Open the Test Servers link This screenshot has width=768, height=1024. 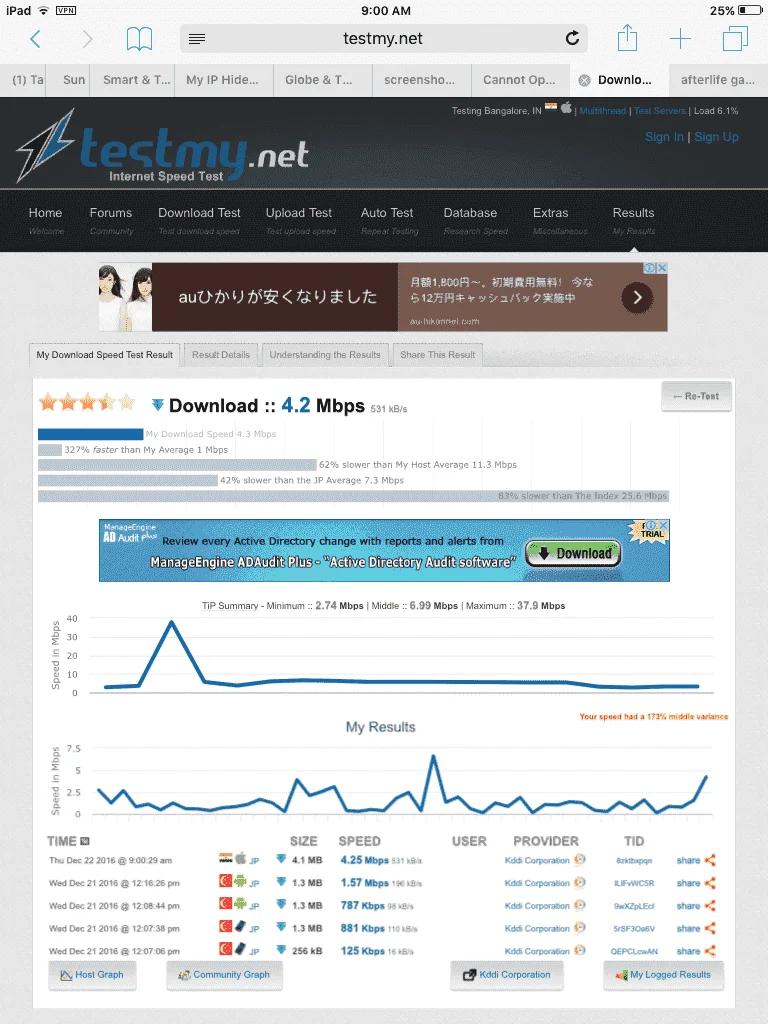point(660,111)
